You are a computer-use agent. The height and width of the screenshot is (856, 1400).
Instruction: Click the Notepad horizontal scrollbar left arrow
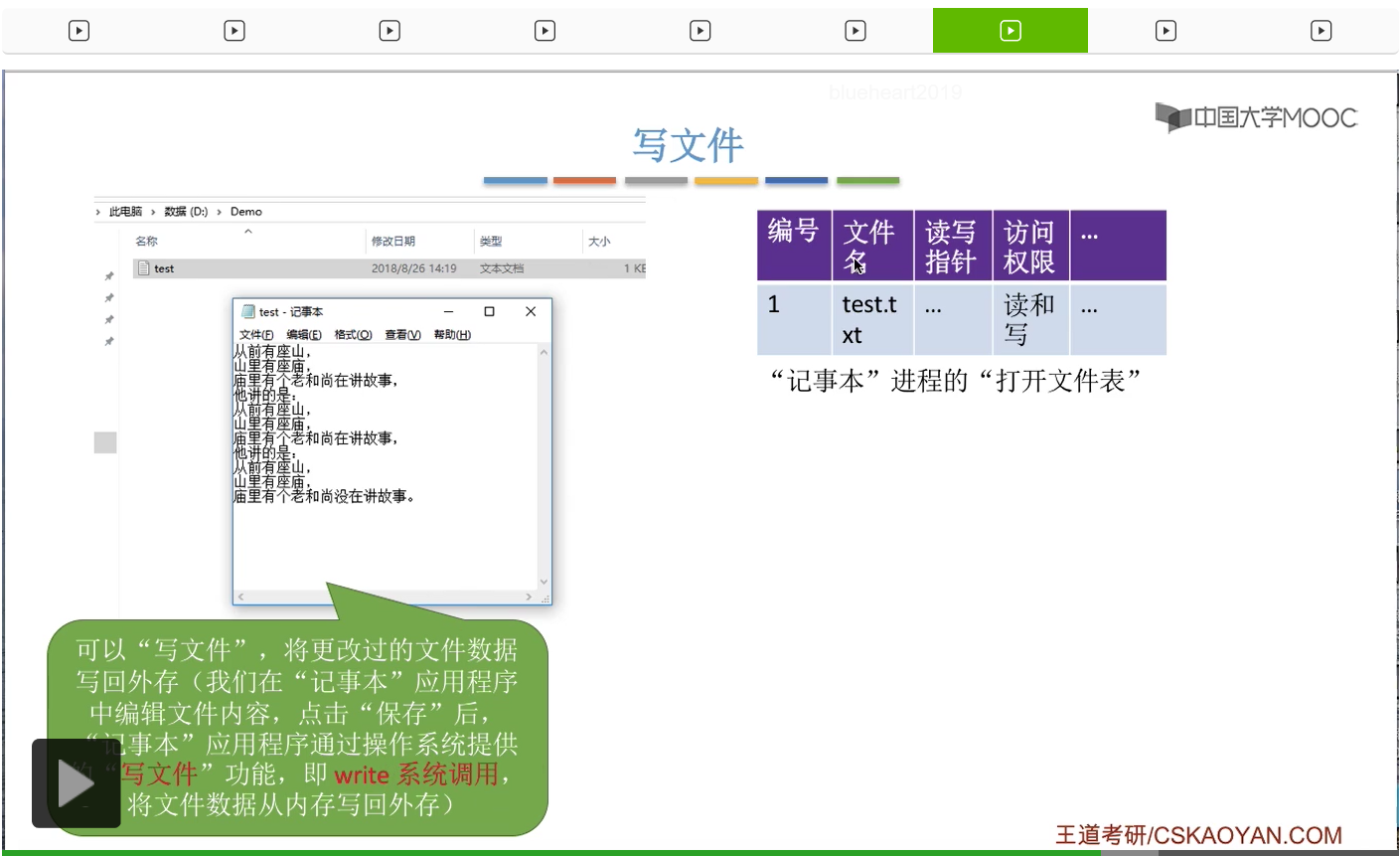pos(240,598)
